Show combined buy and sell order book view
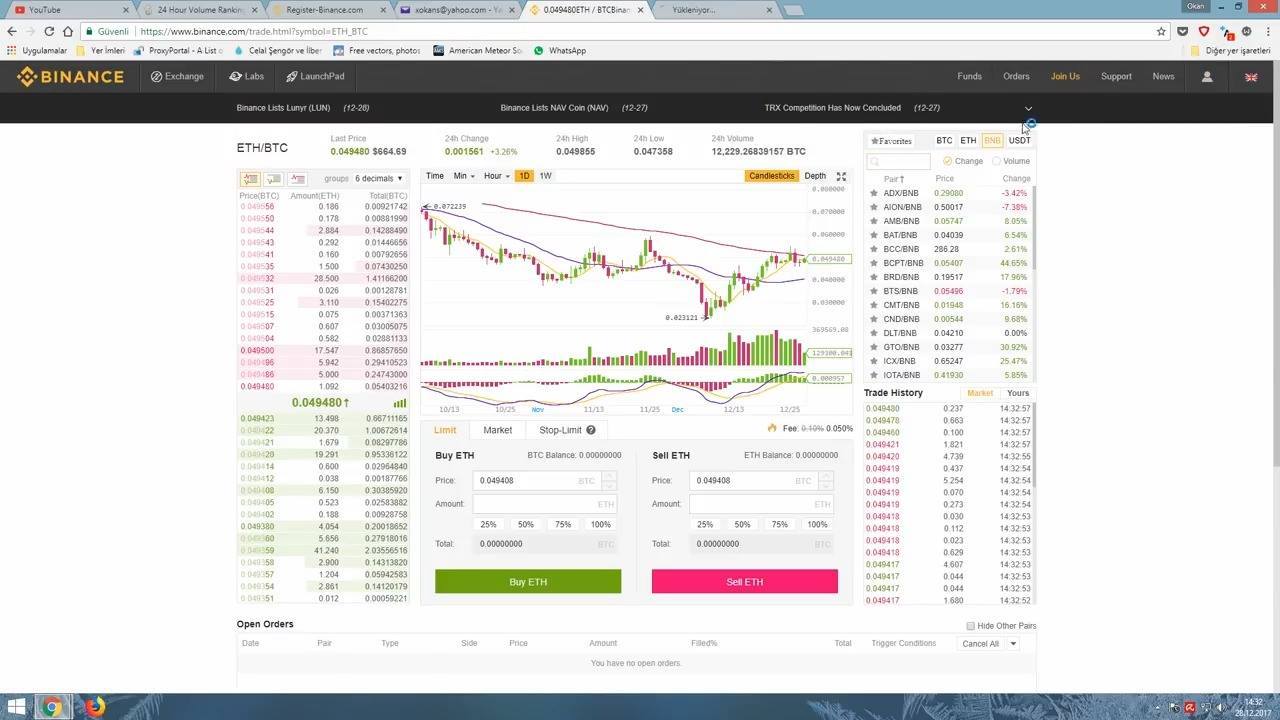Viewport: 1280px width, 720px height. click(x=250, y=179)
